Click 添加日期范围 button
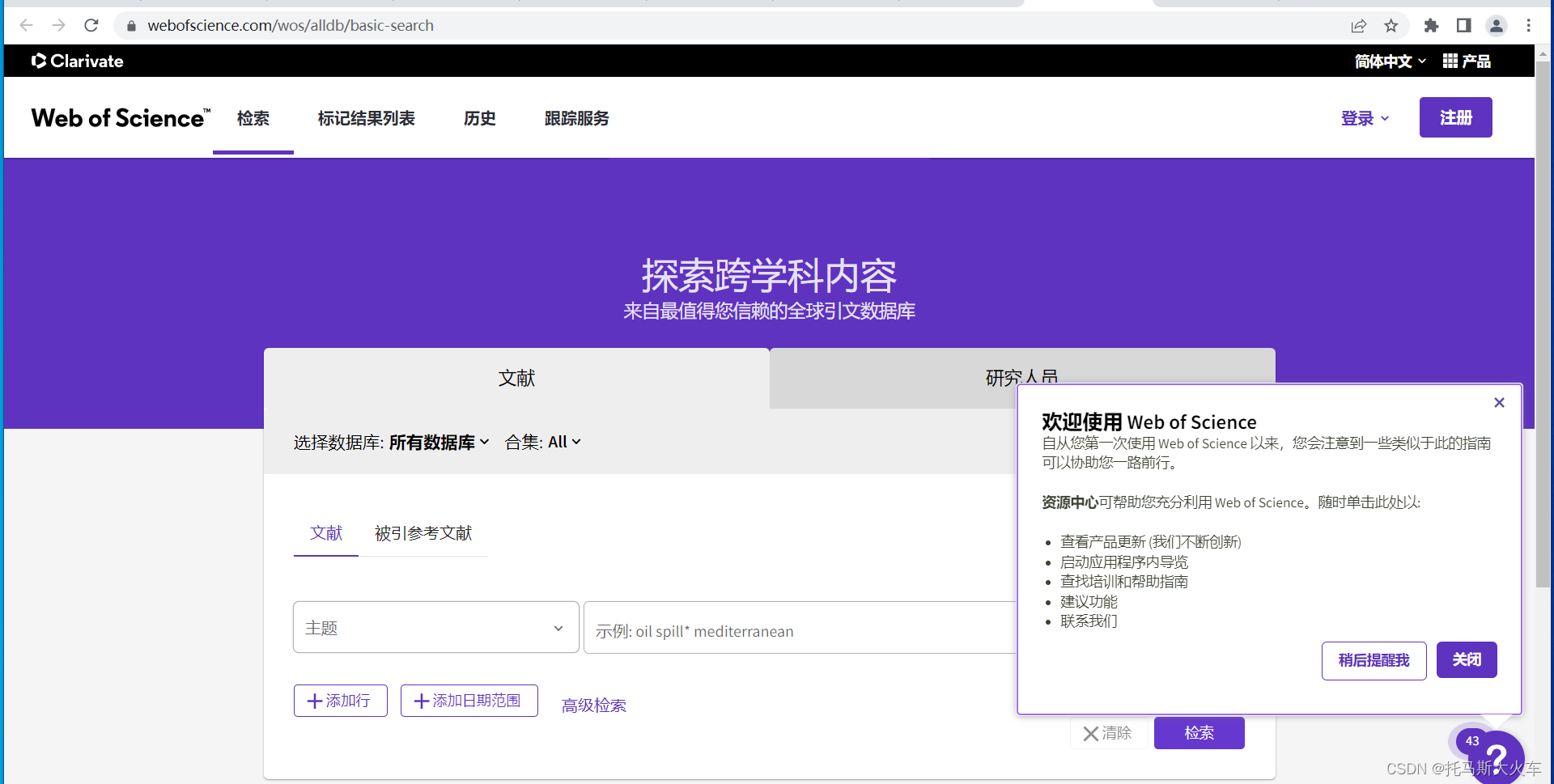Screen dimensions: 1554x784 point(469,701)
